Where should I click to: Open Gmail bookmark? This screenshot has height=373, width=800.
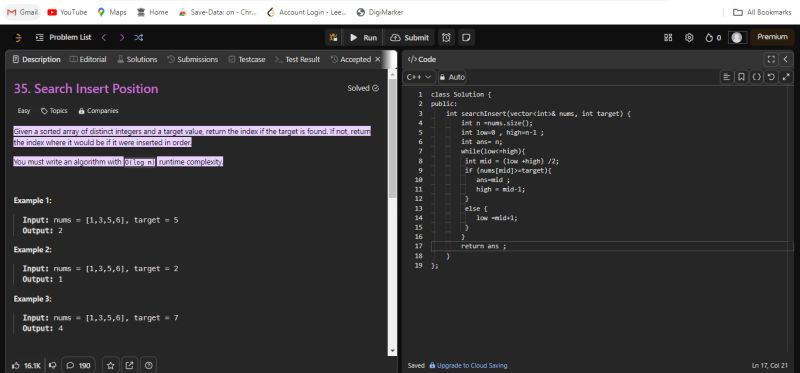pos(23,12)
